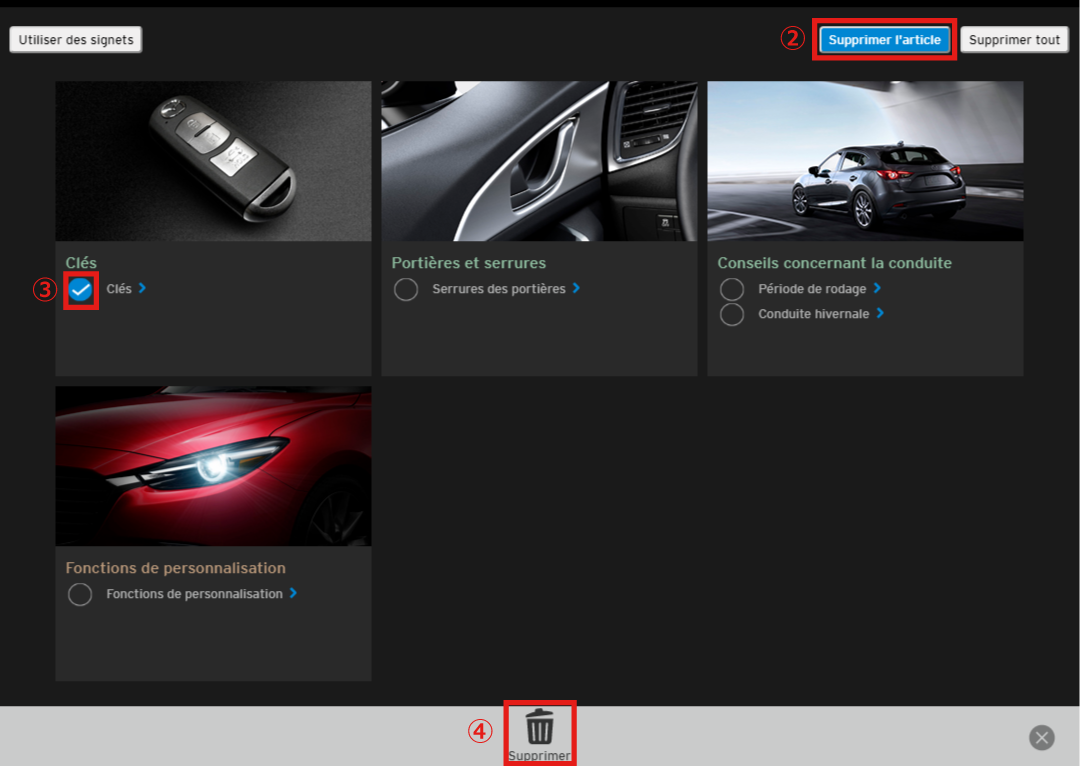Select the Période de rodage checkbox

[732, 289]
